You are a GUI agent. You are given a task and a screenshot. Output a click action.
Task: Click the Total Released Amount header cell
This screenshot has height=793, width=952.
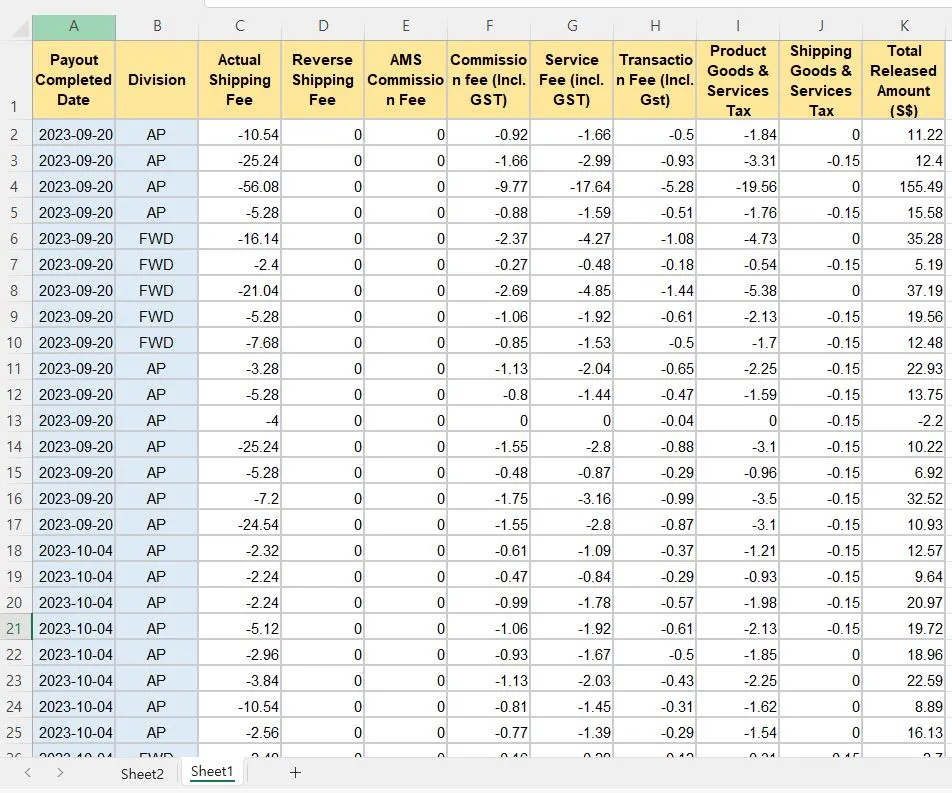(x=904, y=80)
